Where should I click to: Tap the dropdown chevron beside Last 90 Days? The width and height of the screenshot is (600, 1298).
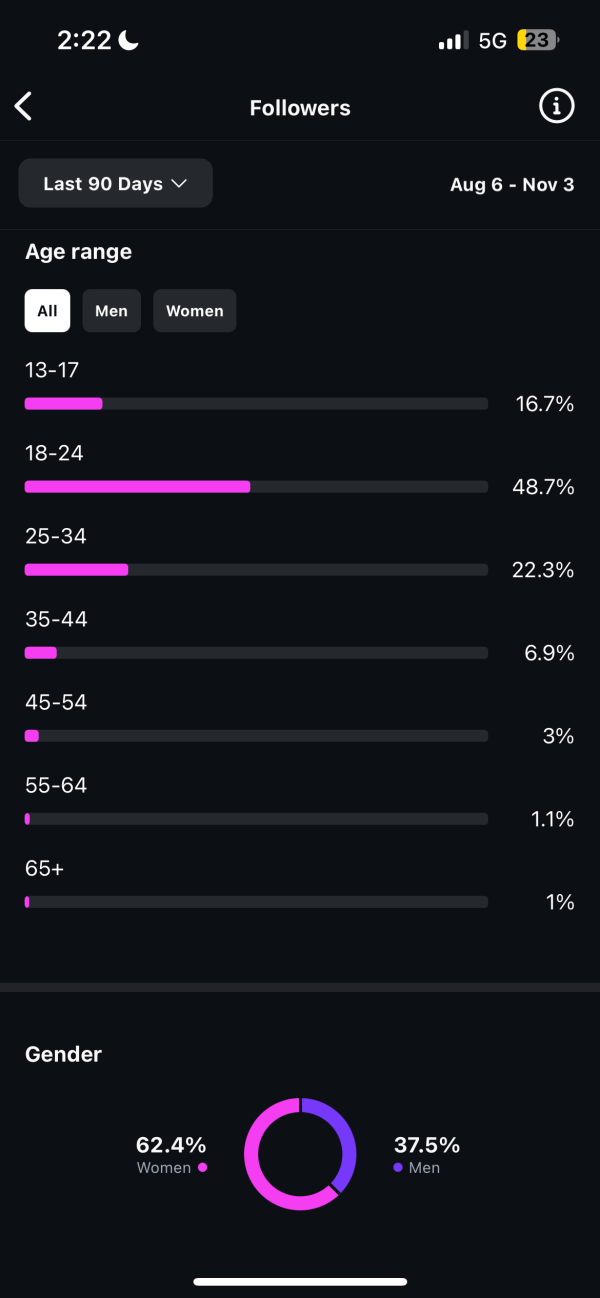(180, 184)
